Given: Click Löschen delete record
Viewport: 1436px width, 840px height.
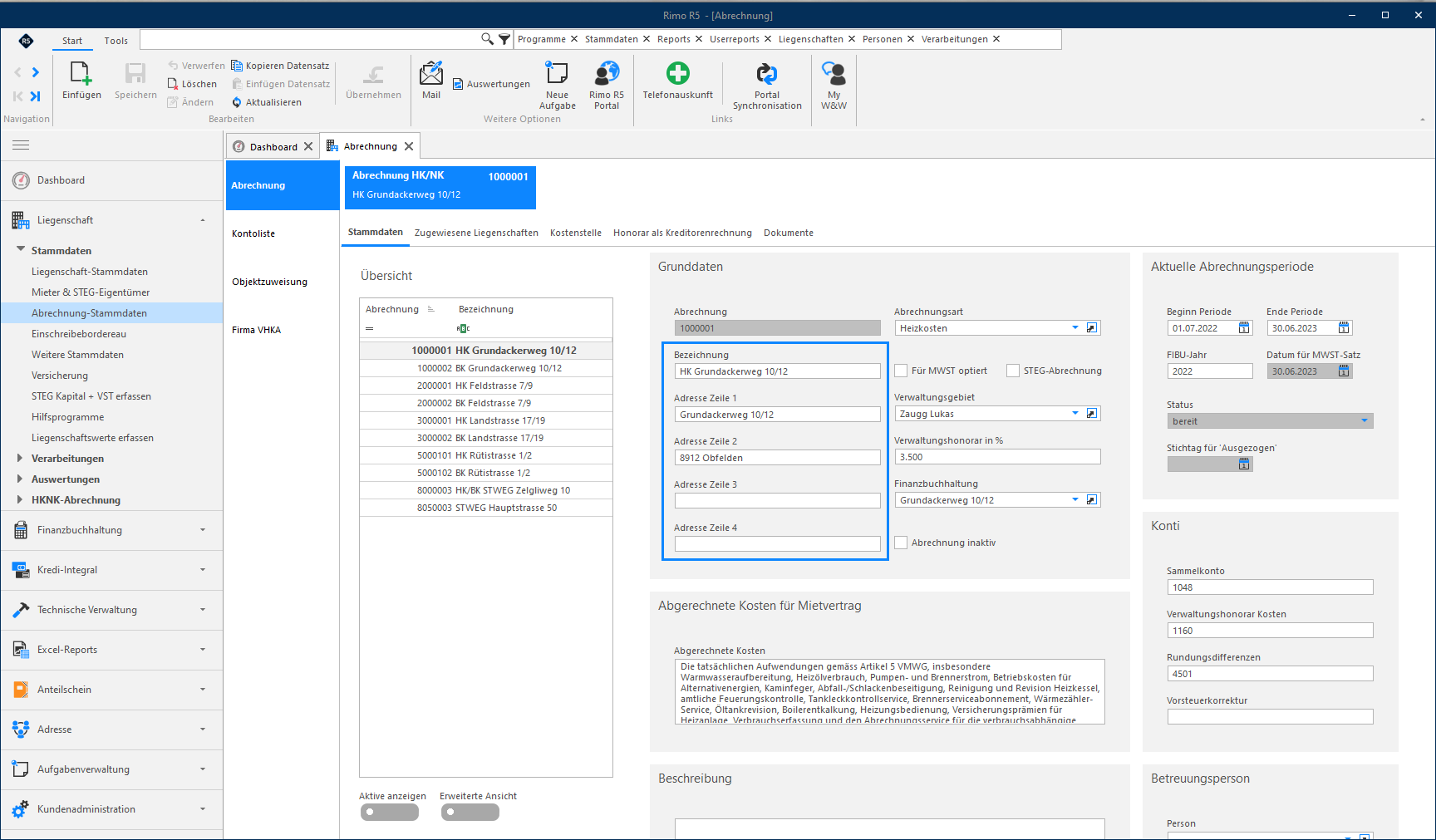Looking at the screenshot, I should click(193, 84).
